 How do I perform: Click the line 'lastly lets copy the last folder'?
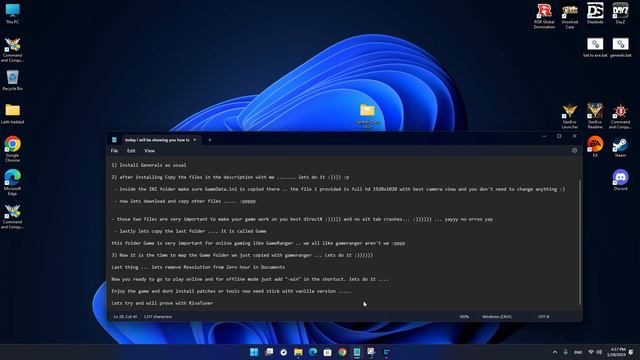click(190, 231)
